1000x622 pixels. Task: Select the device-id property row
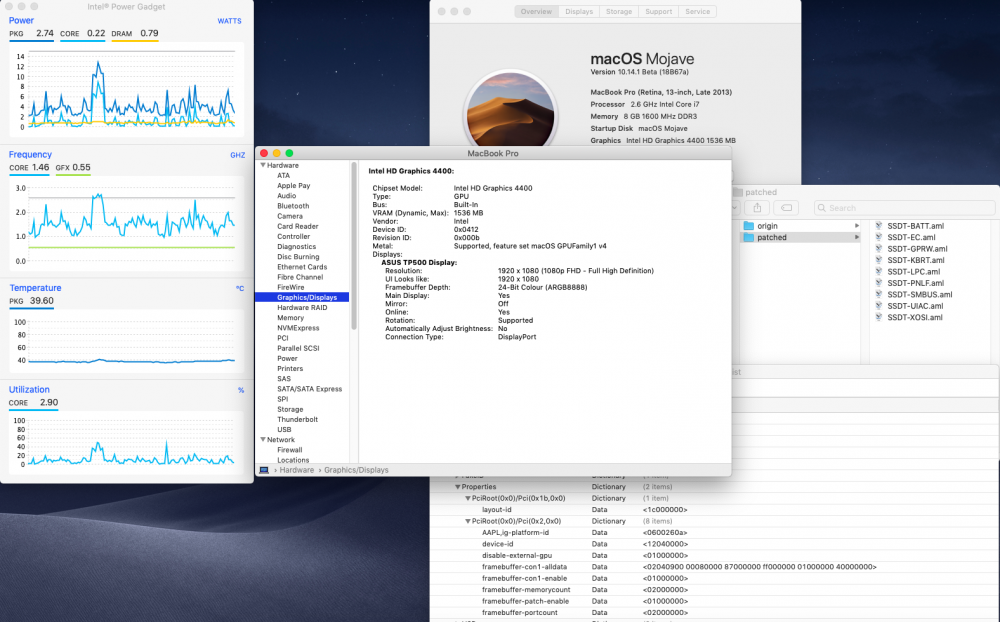tap(714, 544)
